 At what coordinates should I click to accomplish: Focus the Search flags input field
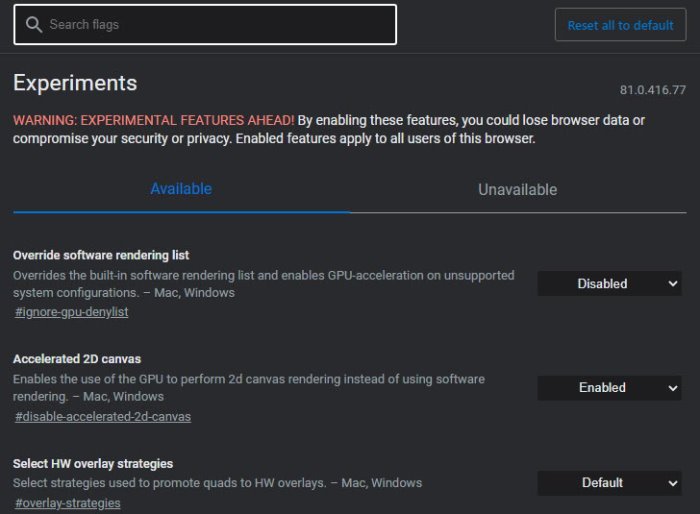205,25
